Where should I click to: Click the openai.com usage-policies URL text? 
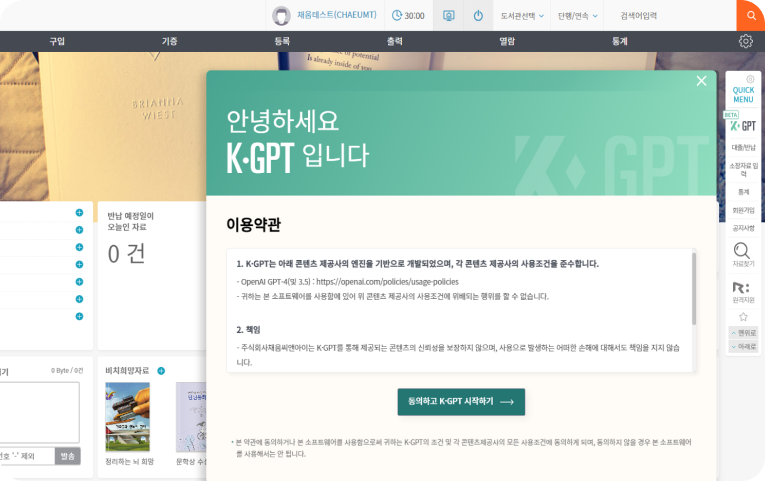(x=387, y=282)
